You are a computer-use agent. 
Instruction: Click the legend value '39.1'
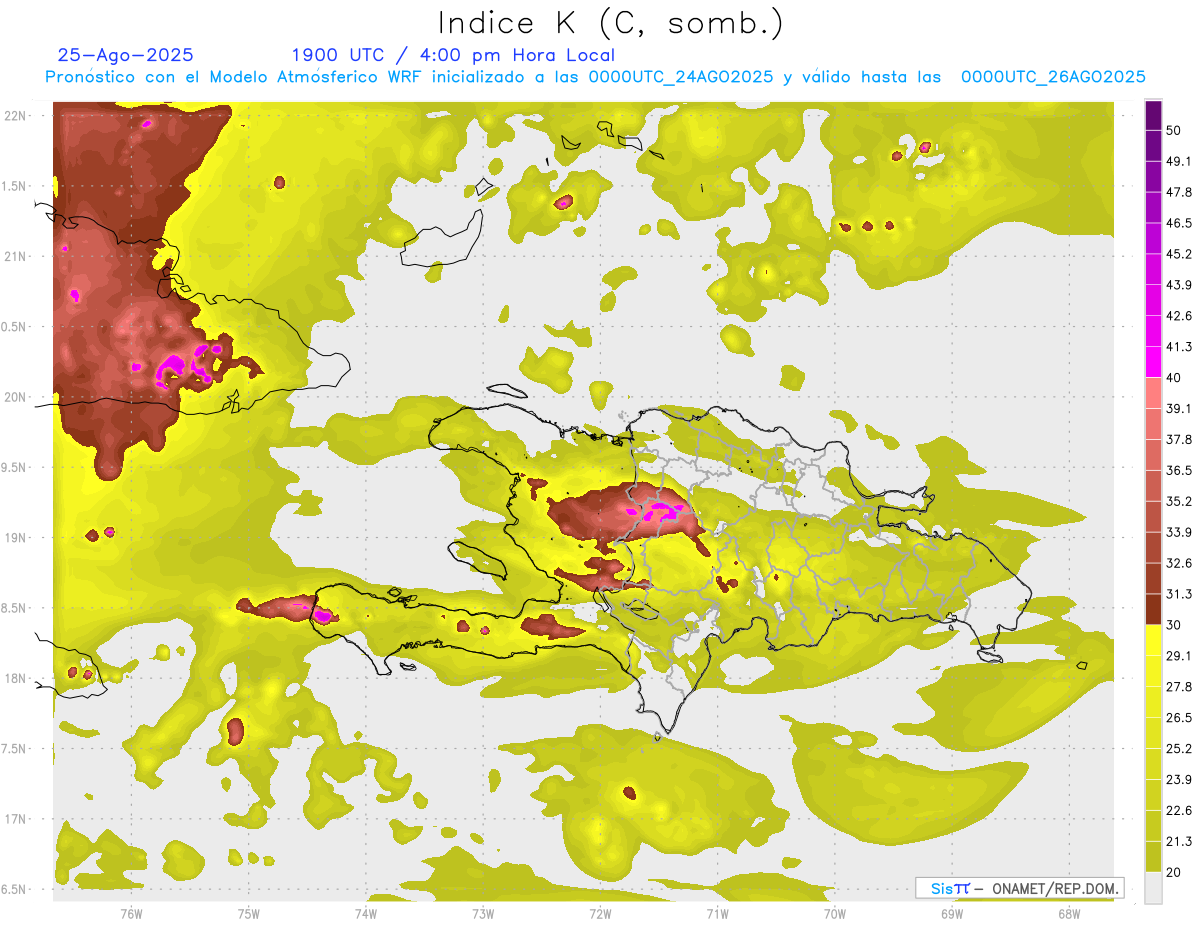1178,409
